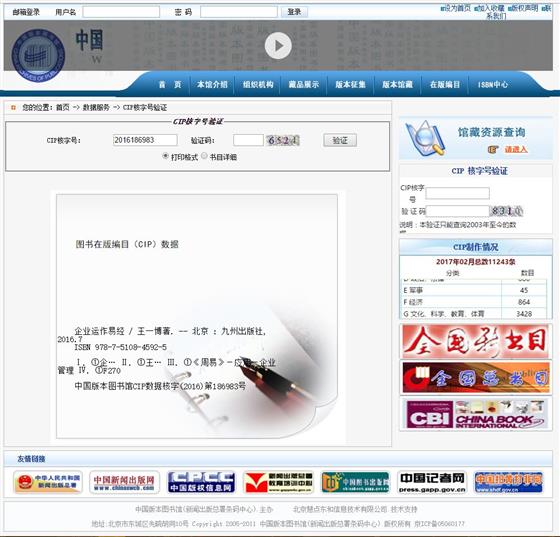Click the 验证 button
This screenshot has height=537, width=560.
[340, 140]
